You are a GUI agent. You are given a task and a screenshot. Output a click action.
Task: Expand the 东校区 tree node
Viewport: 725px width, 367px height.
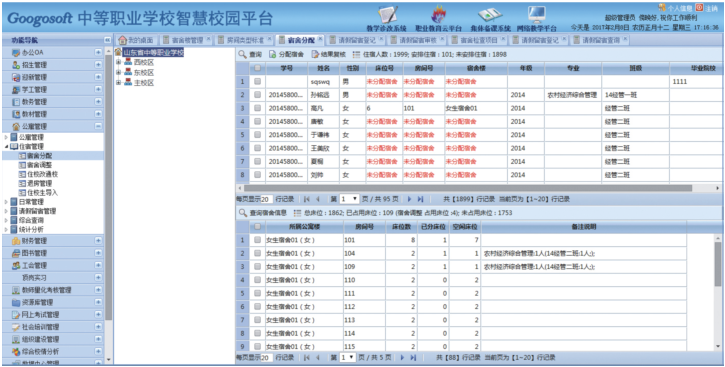[118, 73]
